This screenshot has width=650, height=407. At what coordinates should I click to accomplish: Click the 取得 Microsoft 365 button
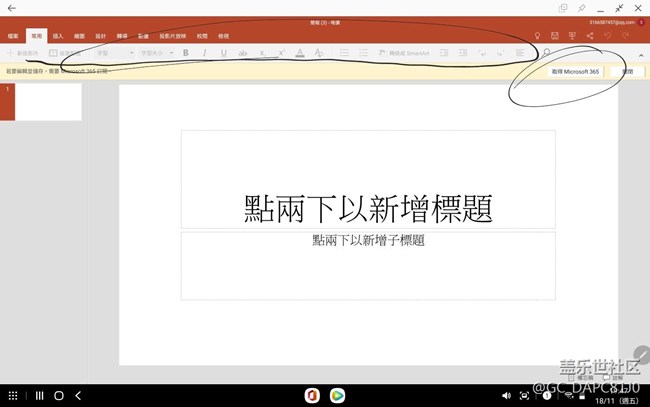574,72
